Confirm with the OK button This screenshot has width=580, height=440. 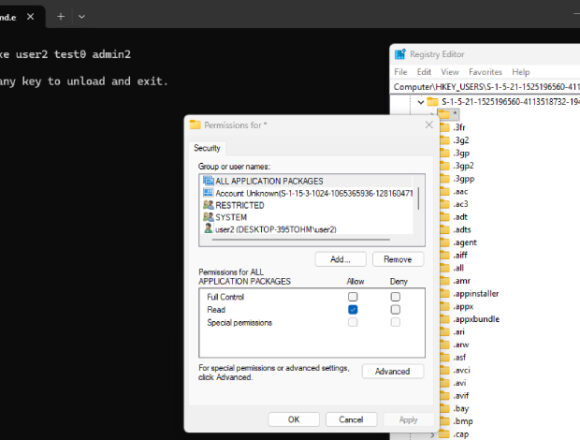coord(294,420)
